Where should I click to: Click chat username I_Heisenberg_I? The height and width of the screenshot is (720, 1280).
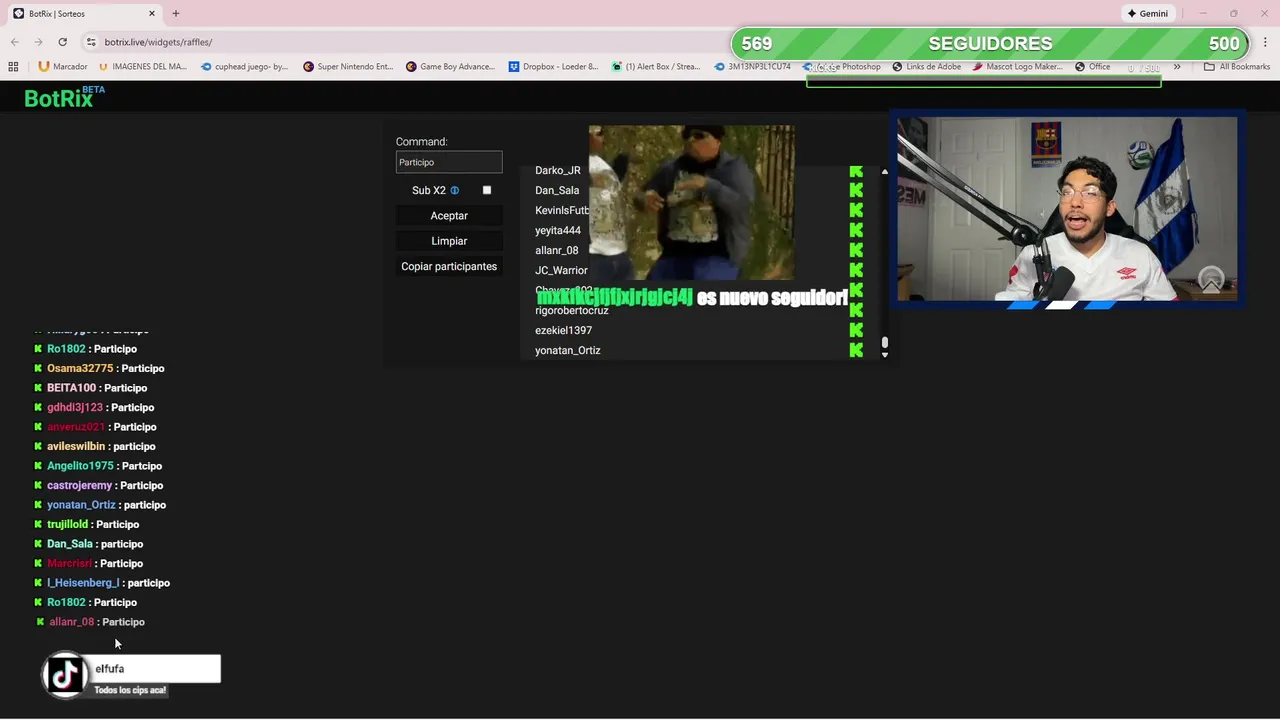[x=83, y=583]
